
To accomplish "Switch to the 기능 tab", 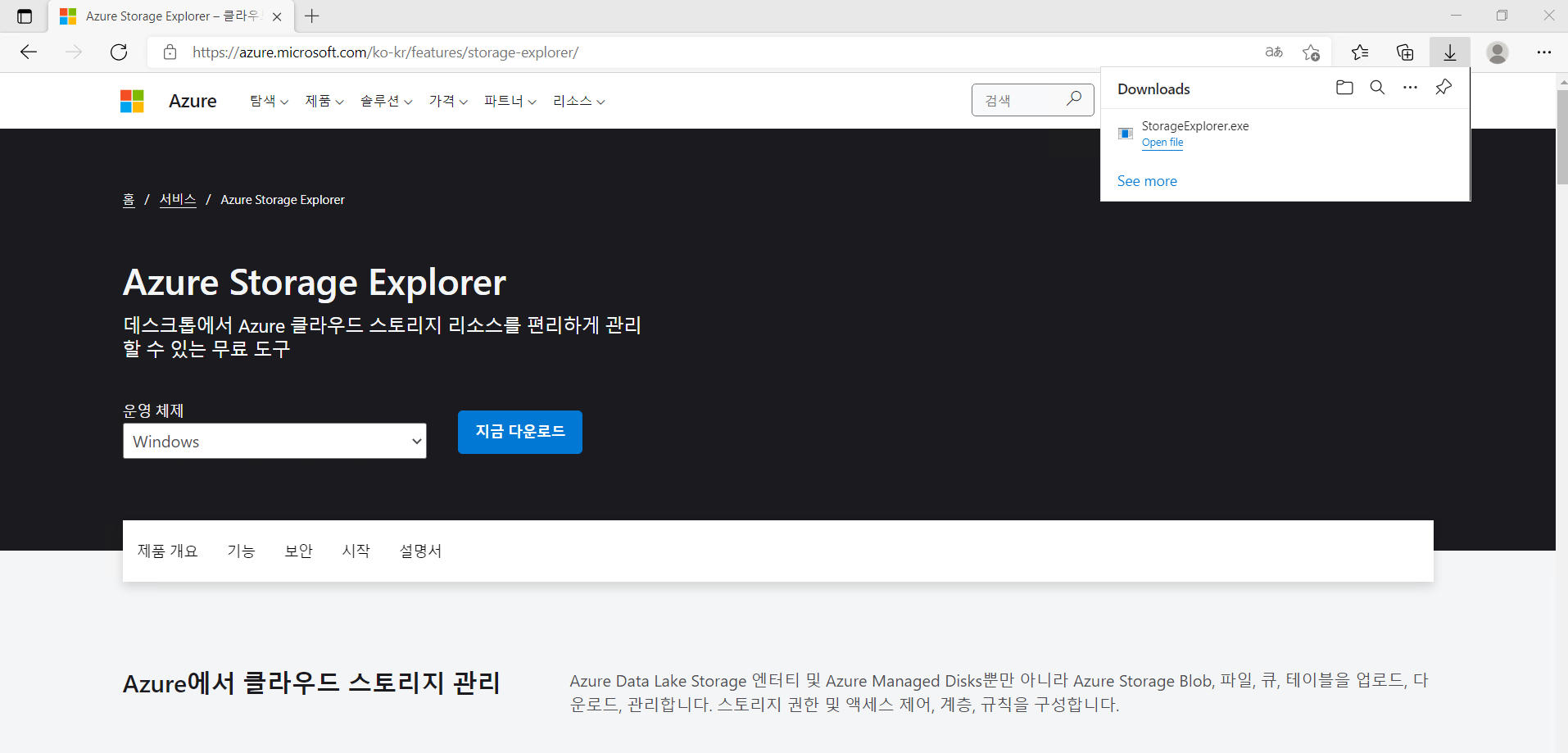I will pos(241,551).
